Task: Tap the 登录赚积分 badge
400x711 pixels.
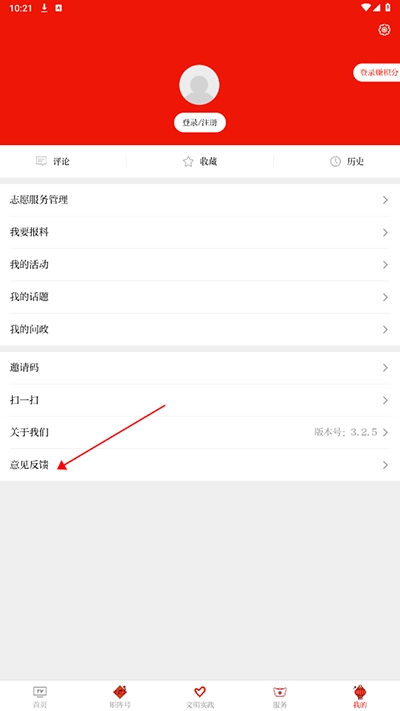Action: coord(376,73)
